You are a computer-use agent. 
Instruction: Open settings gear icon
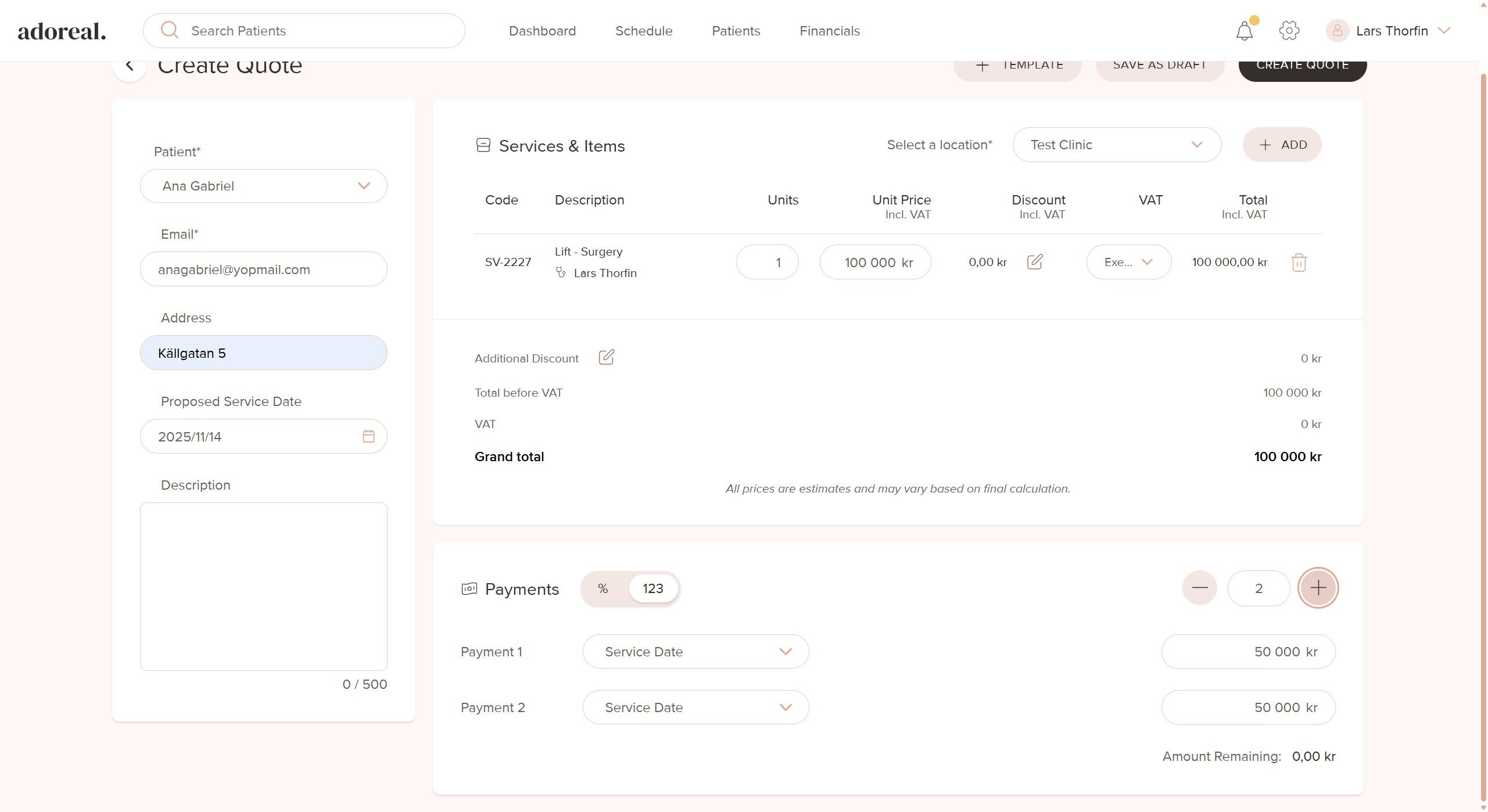pos(1289,31)
